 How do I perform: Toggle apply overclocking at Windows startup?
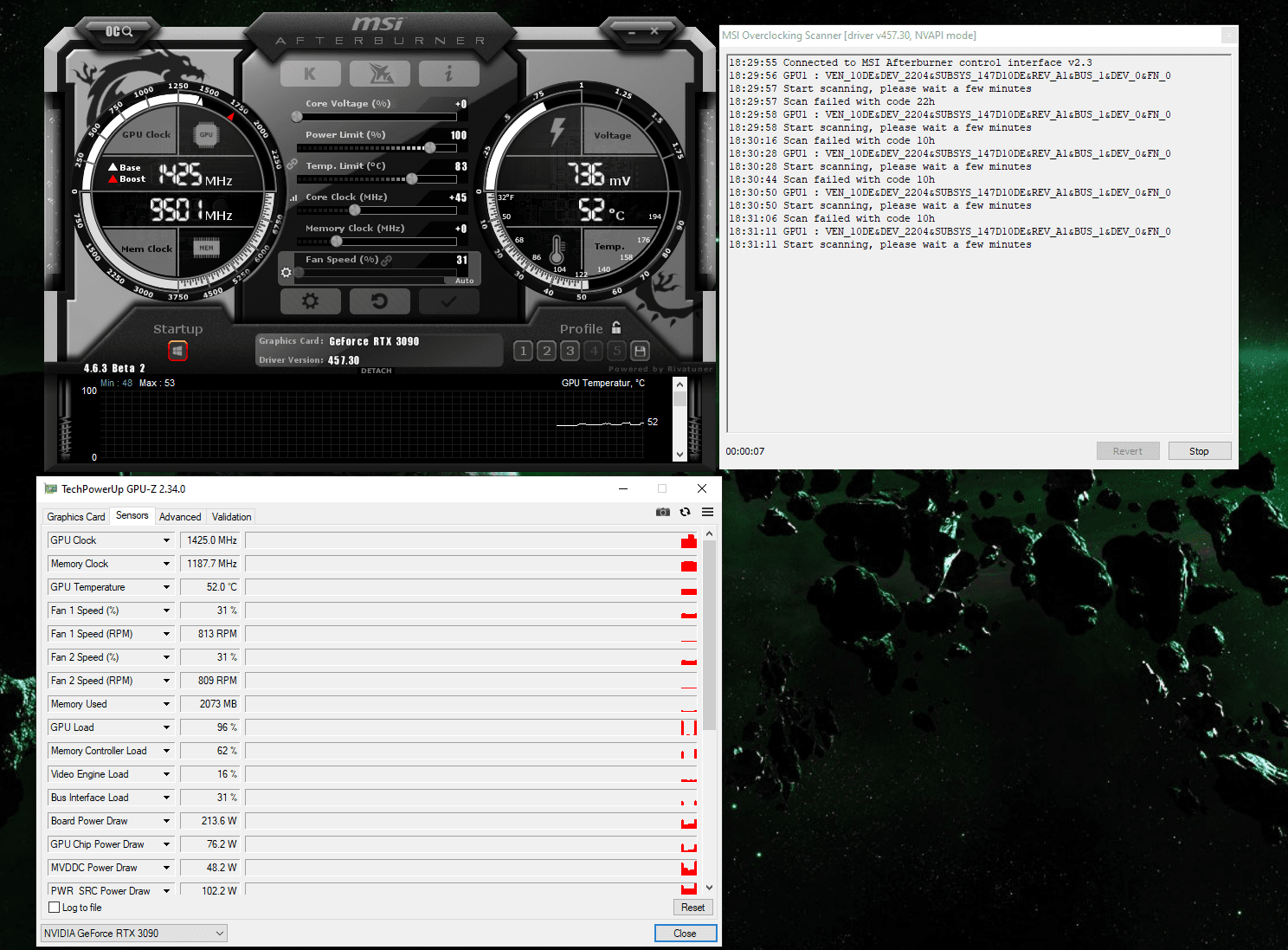point(177,351)
